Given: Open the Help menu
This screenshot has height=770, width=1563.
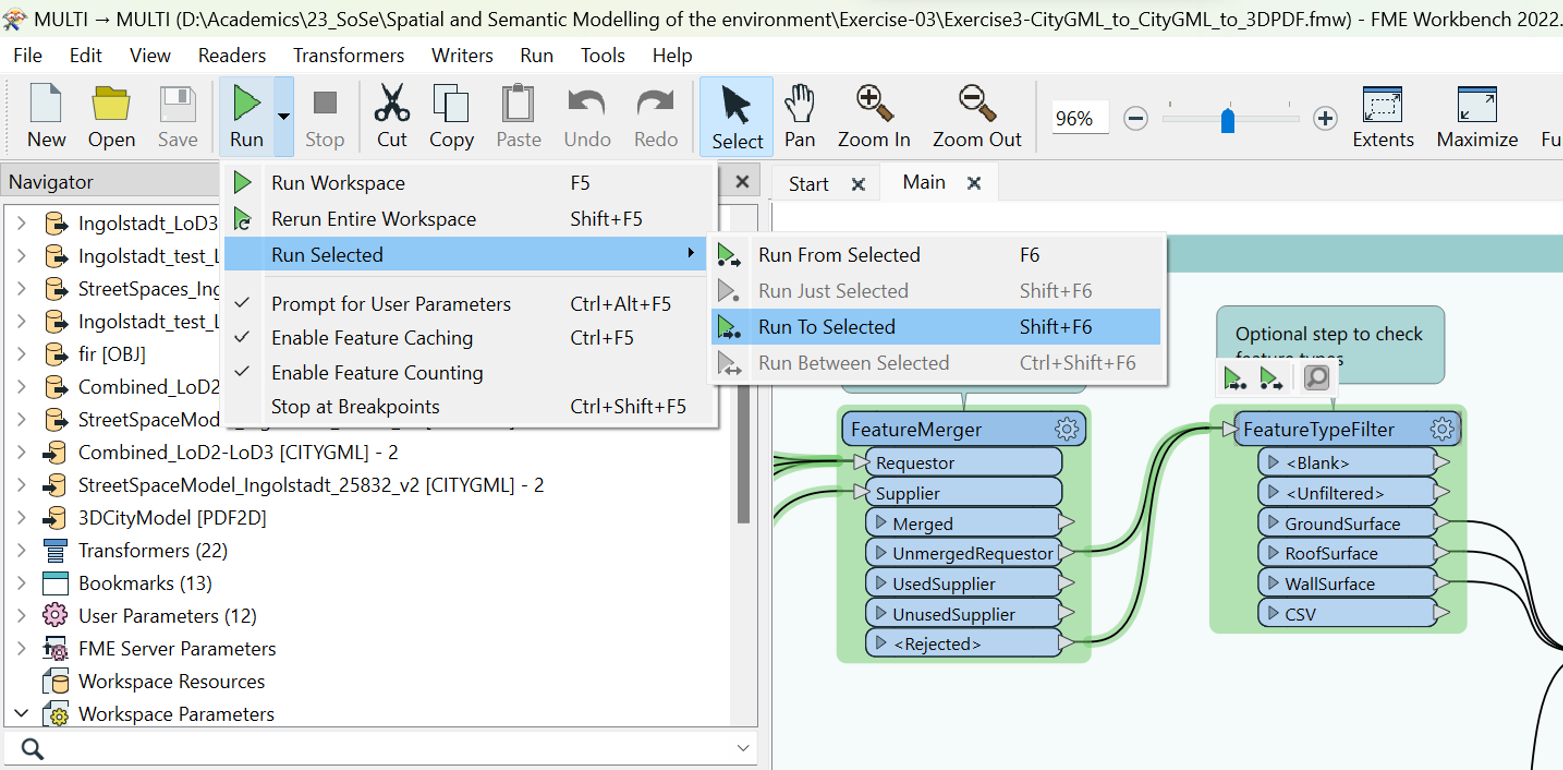Looking at the screenshot, I should pos(672,56).
